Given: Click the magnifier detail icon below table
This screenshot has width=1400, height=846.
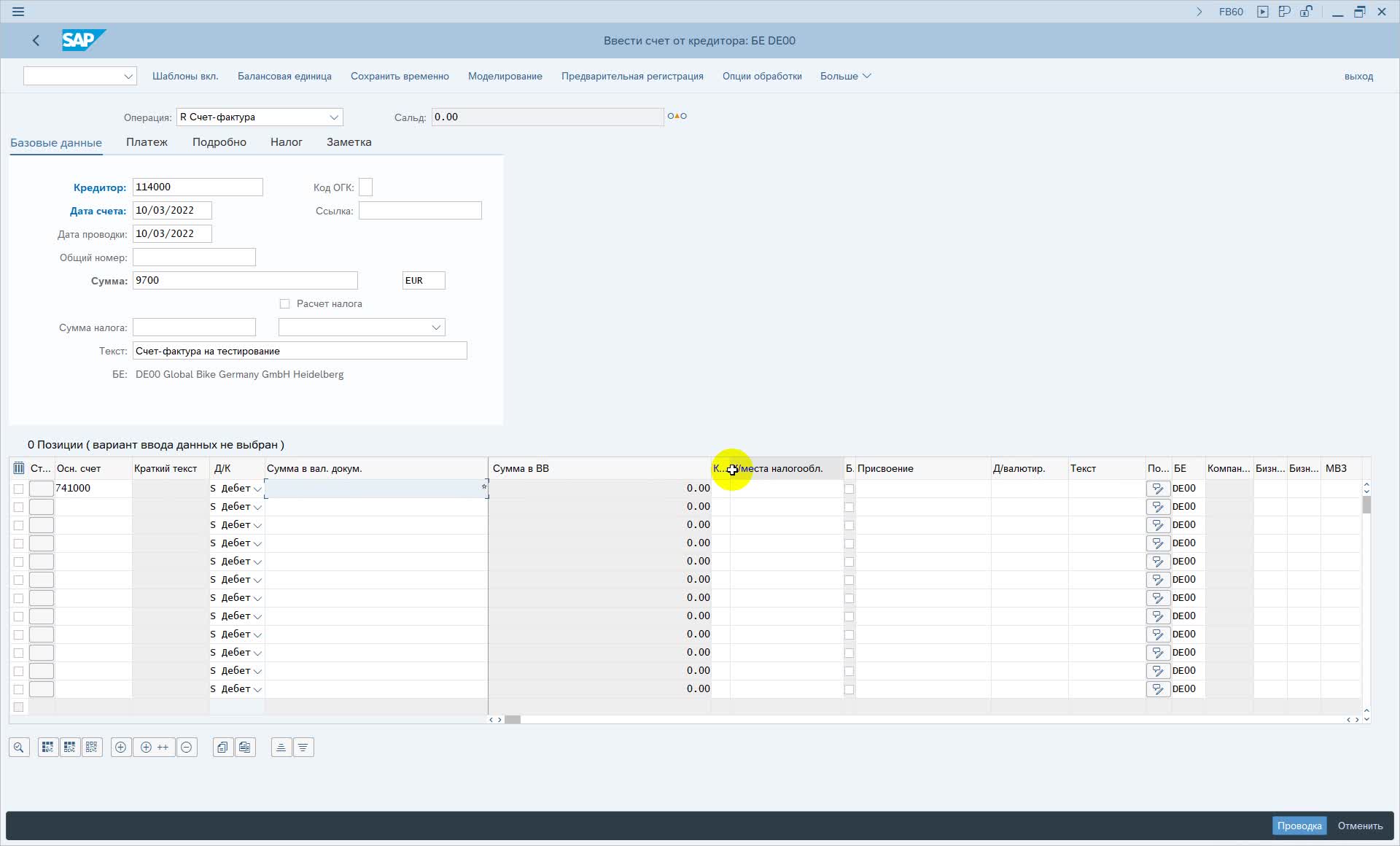Looking at the screenshot, I should (x=19, y=748).
